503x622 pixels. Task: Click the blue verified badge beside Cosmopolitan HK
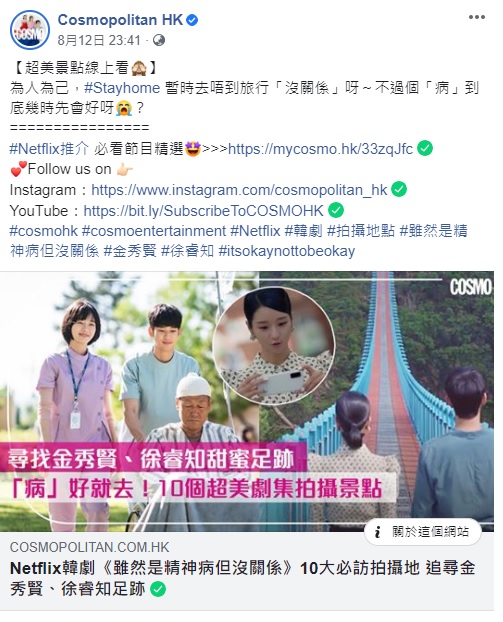pyautogui.click(x=192, y=20)
